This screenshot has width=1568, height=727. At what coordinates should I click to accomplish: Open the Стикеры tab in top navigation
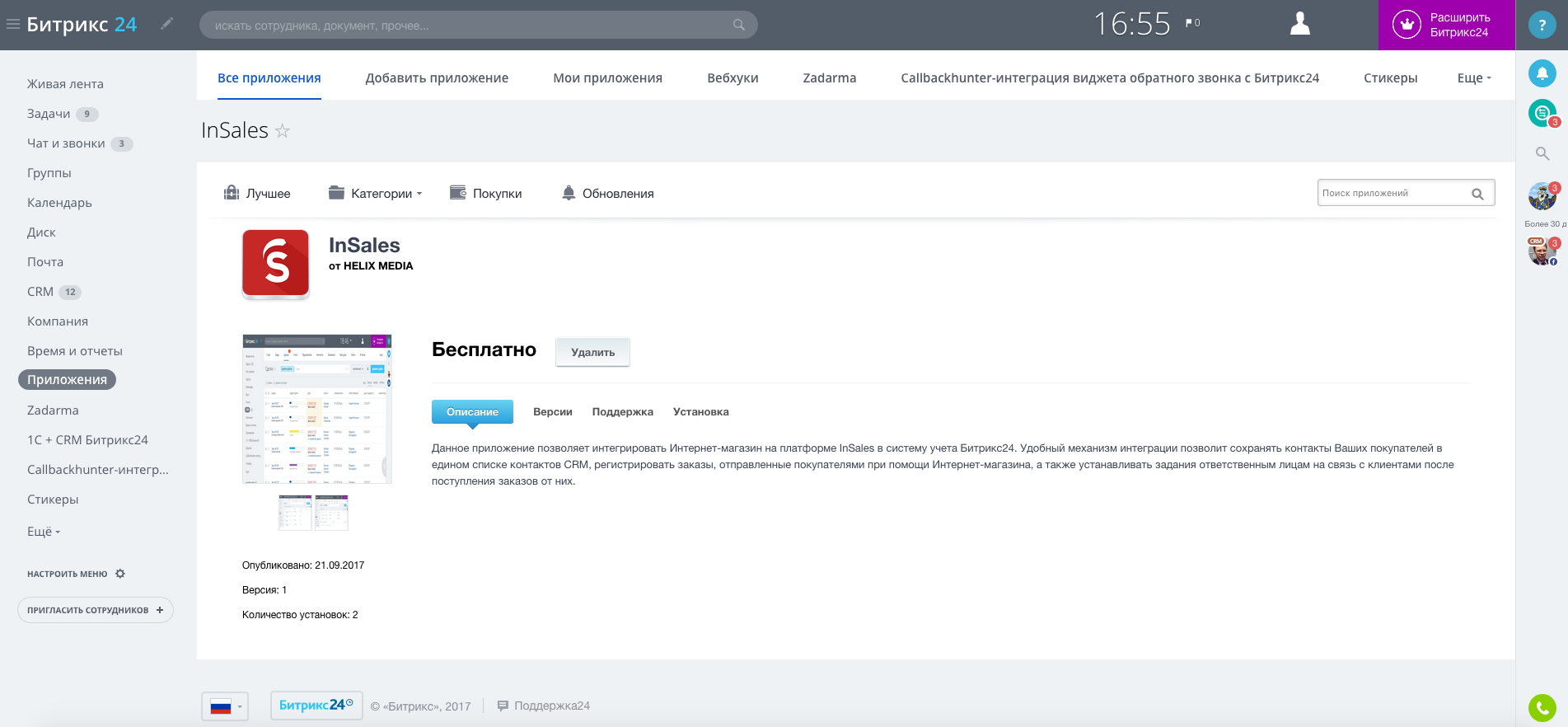(x=1391, y=78)
